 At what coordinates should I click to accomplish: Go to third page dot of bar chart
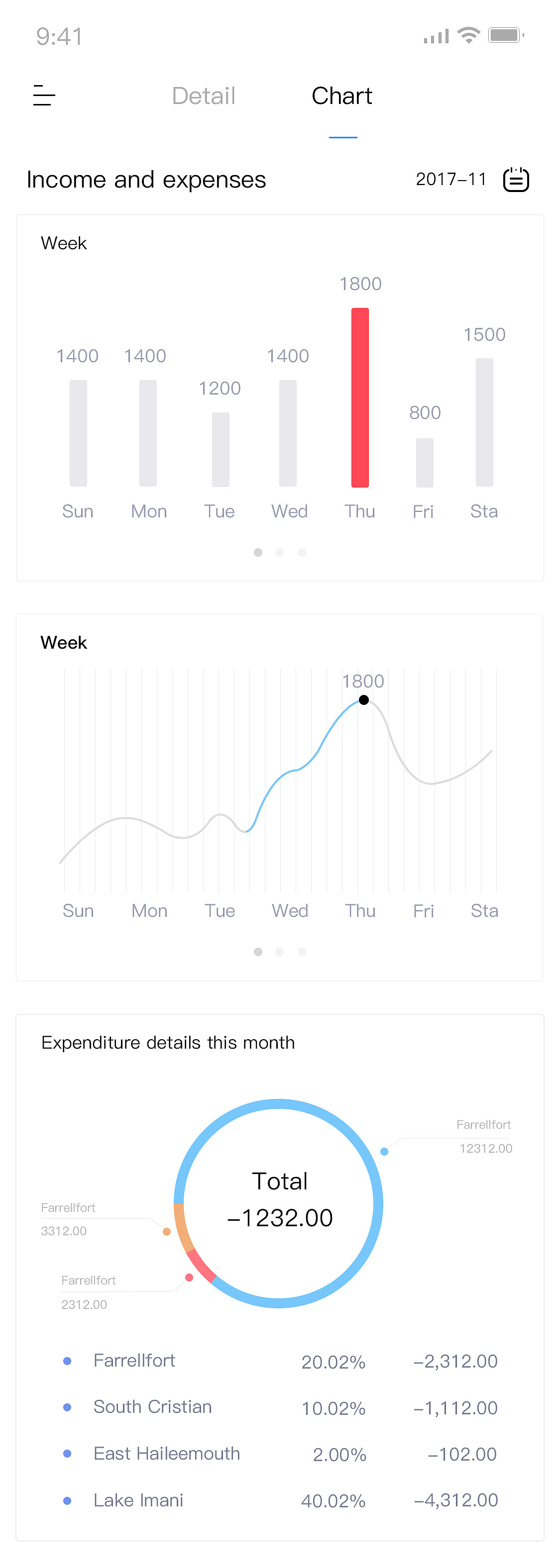click(302, 552)
